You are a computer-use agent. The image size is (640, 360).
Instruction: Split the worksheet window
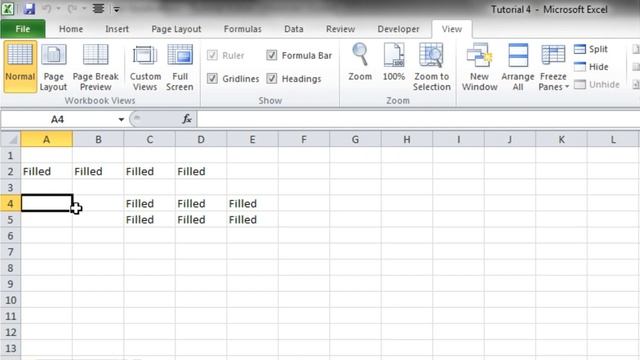coord(591,49)
